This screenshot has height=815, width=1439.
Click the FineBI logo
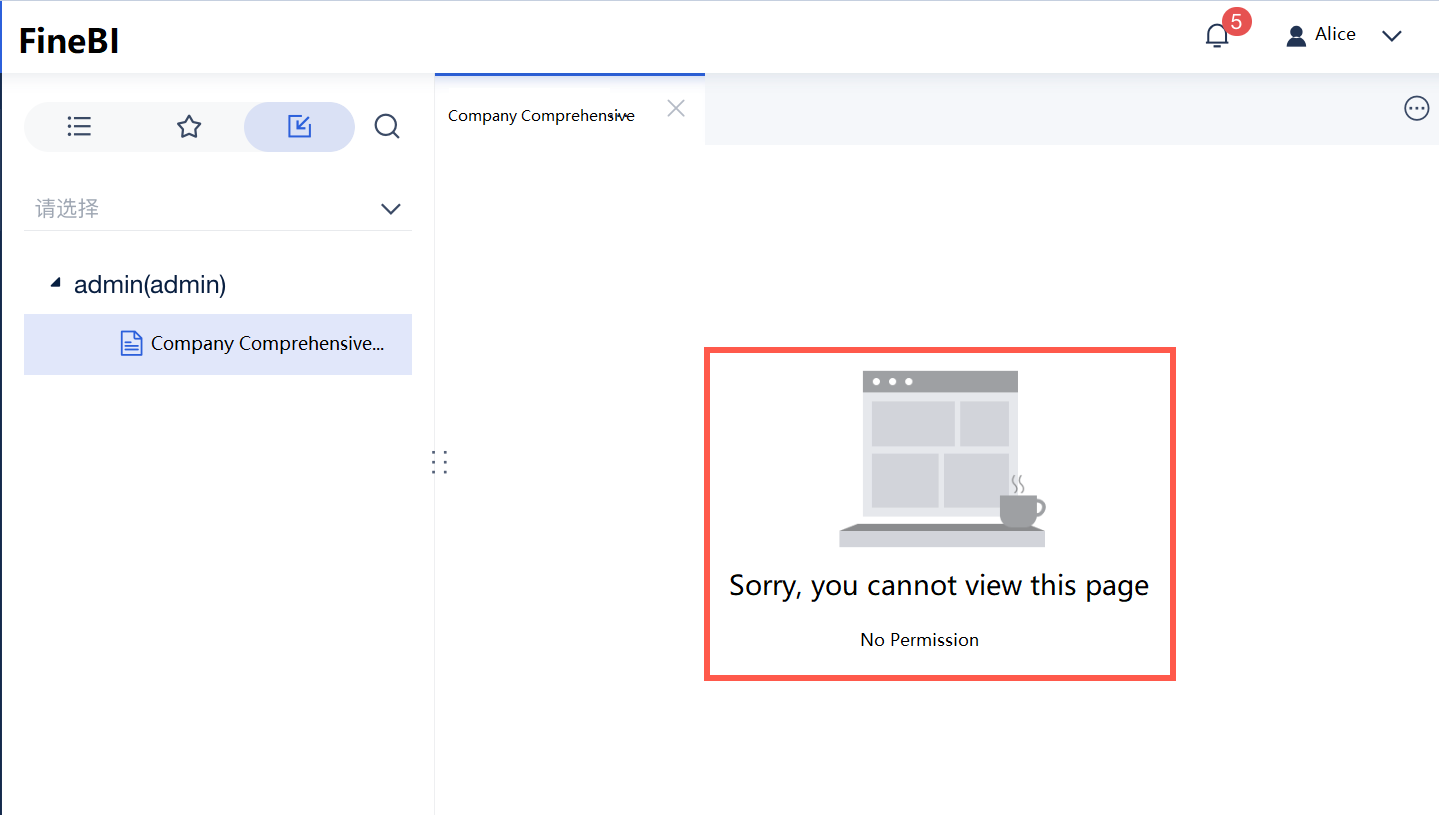[x=67, y=40]
